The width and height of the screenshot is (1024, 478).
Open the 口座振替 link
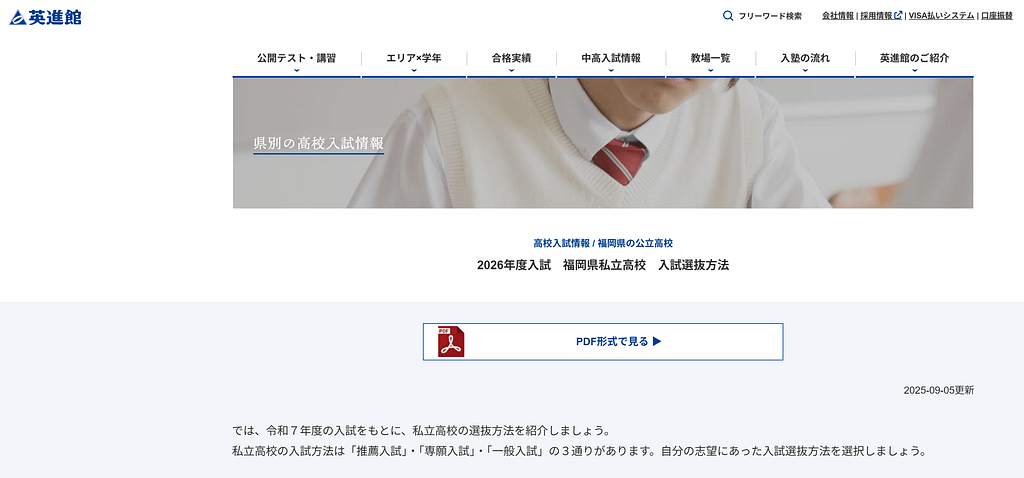point(997,16)
